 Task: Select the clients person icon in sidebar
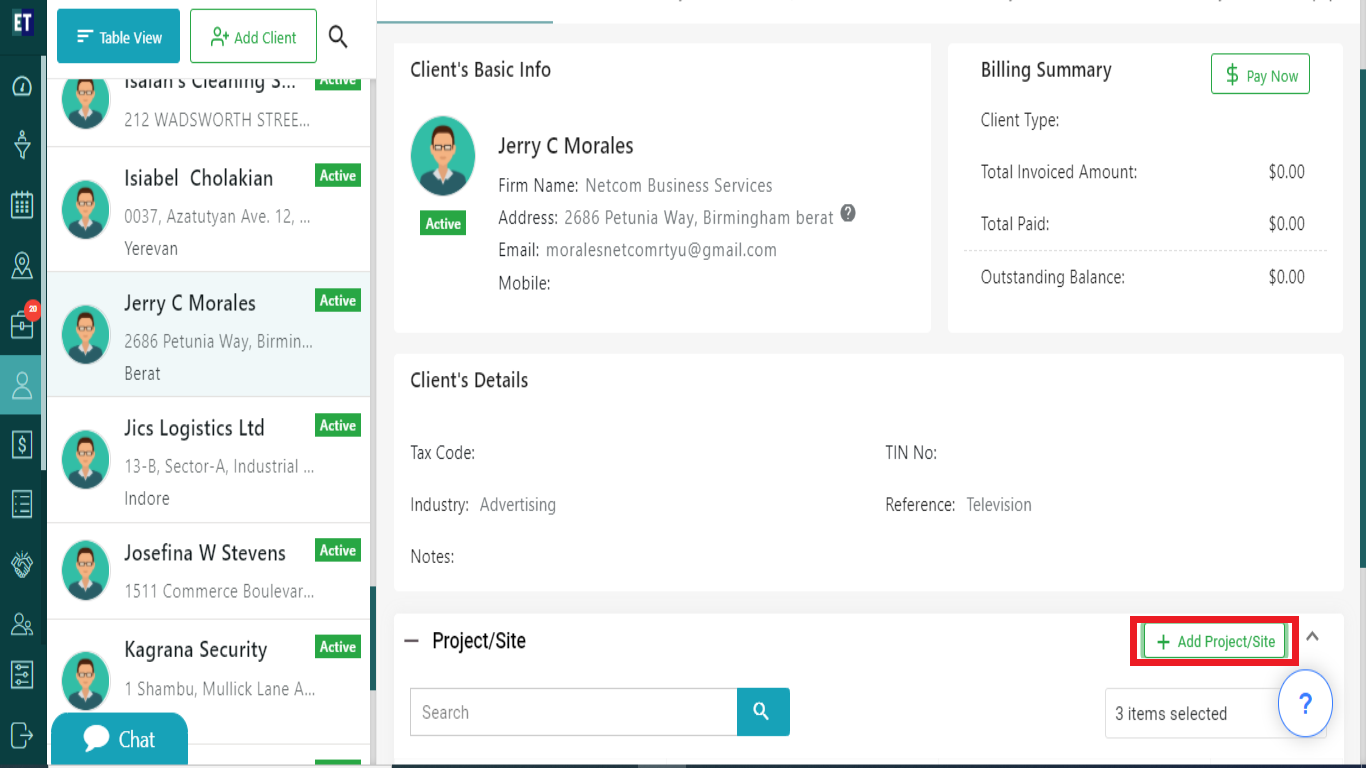click(22, 385)
